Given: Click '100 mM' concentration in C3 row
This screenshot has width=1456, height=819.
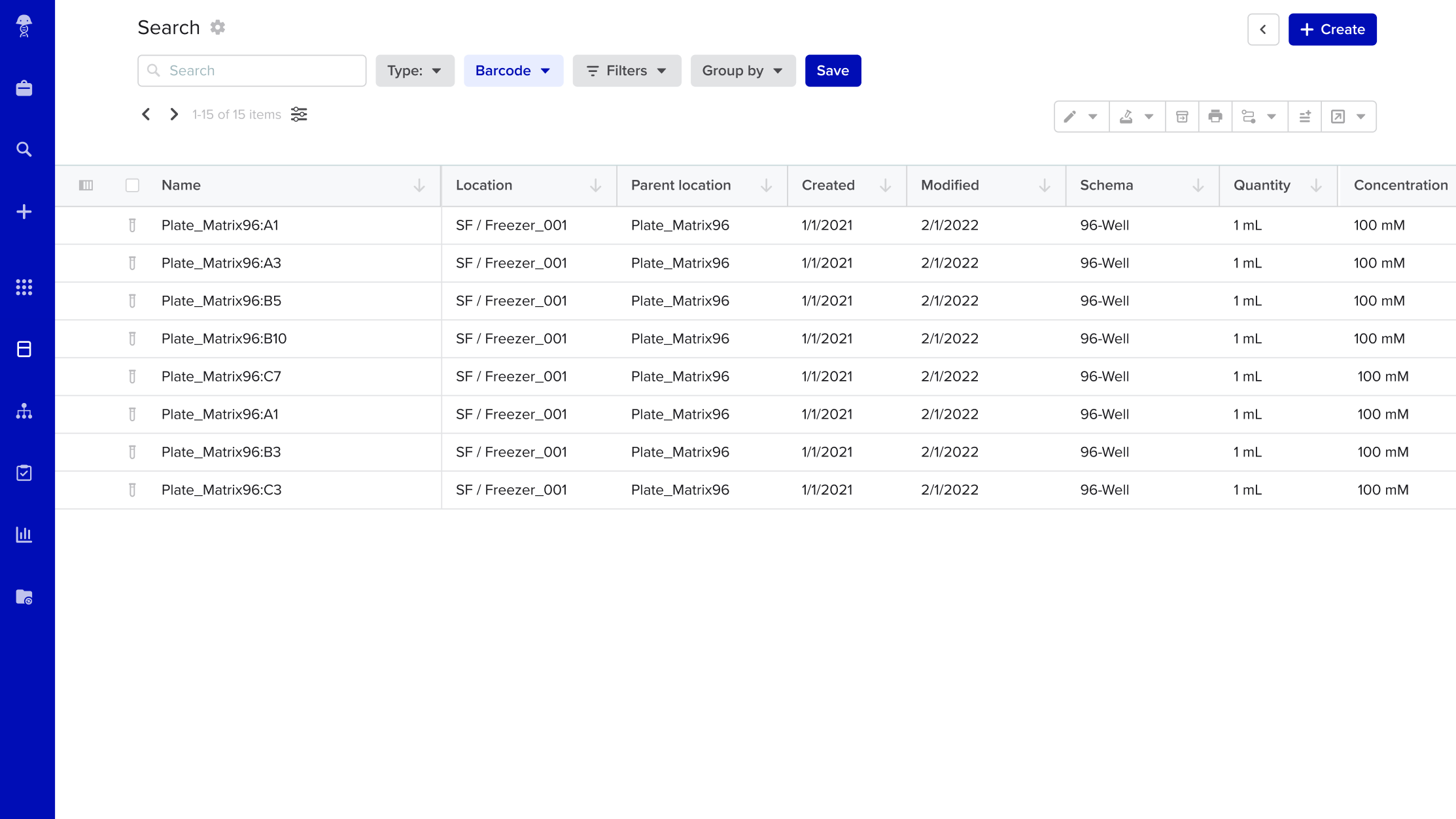Looking at the screenshot, I should pyautogui.click(x=1383, y=490).
